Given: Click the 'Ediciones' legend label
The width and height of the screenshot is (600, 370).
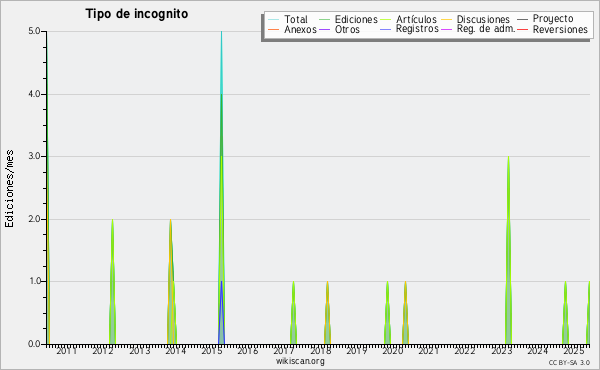Looking at the screenshot, I should pos(356,19).
